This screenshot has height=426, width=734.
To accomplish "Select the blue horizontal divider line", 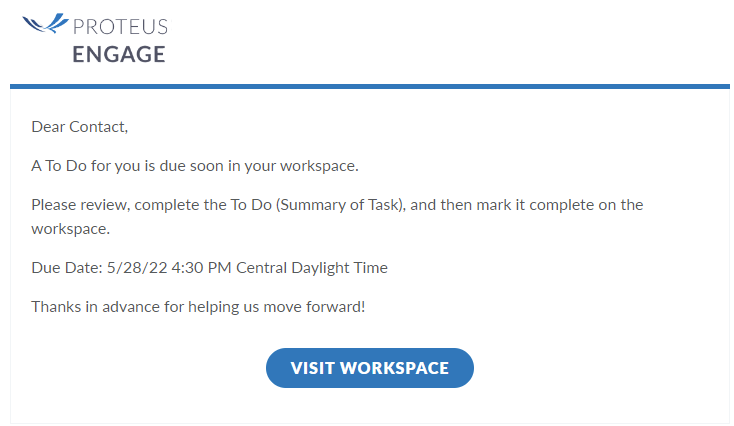I will click(x=370, y=87).
